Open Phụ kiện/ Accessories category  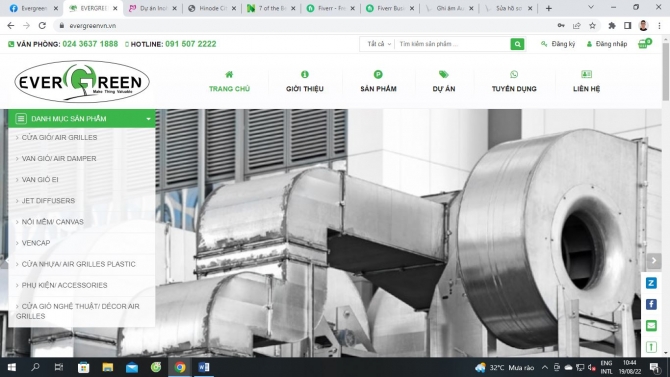coord(64,285)
